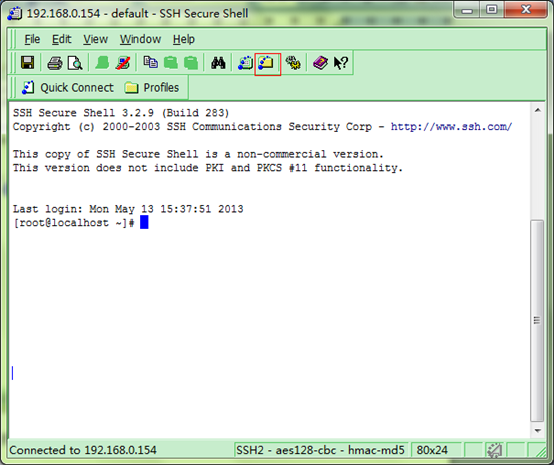Click the status bar connection icon
Viewport: 554px width, 465px height.
[495, 450]
